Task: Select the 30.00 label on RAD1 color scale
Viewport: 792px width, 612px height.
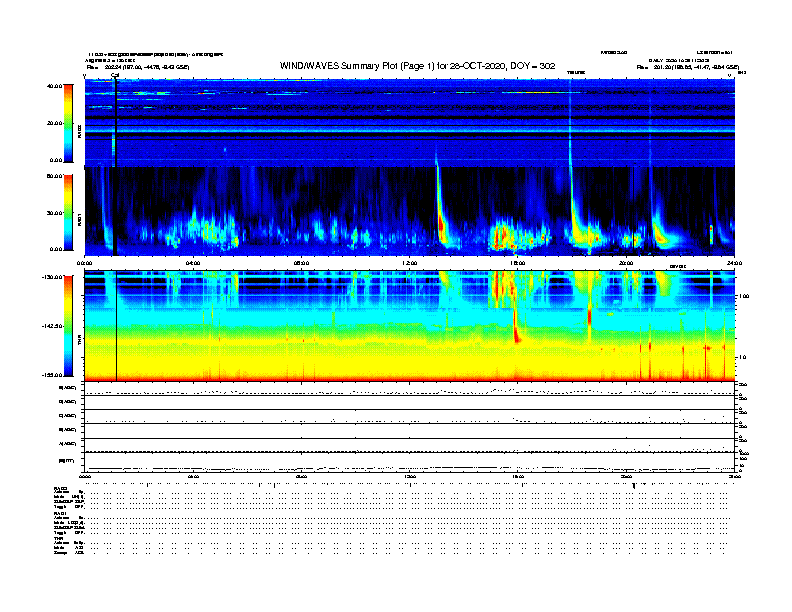Action: [x=54, y=213]
